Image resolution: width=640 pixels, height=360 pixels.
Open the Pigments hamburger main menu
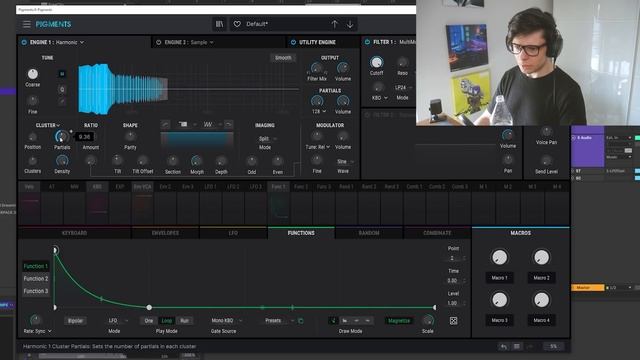click(x=27, y=24)
